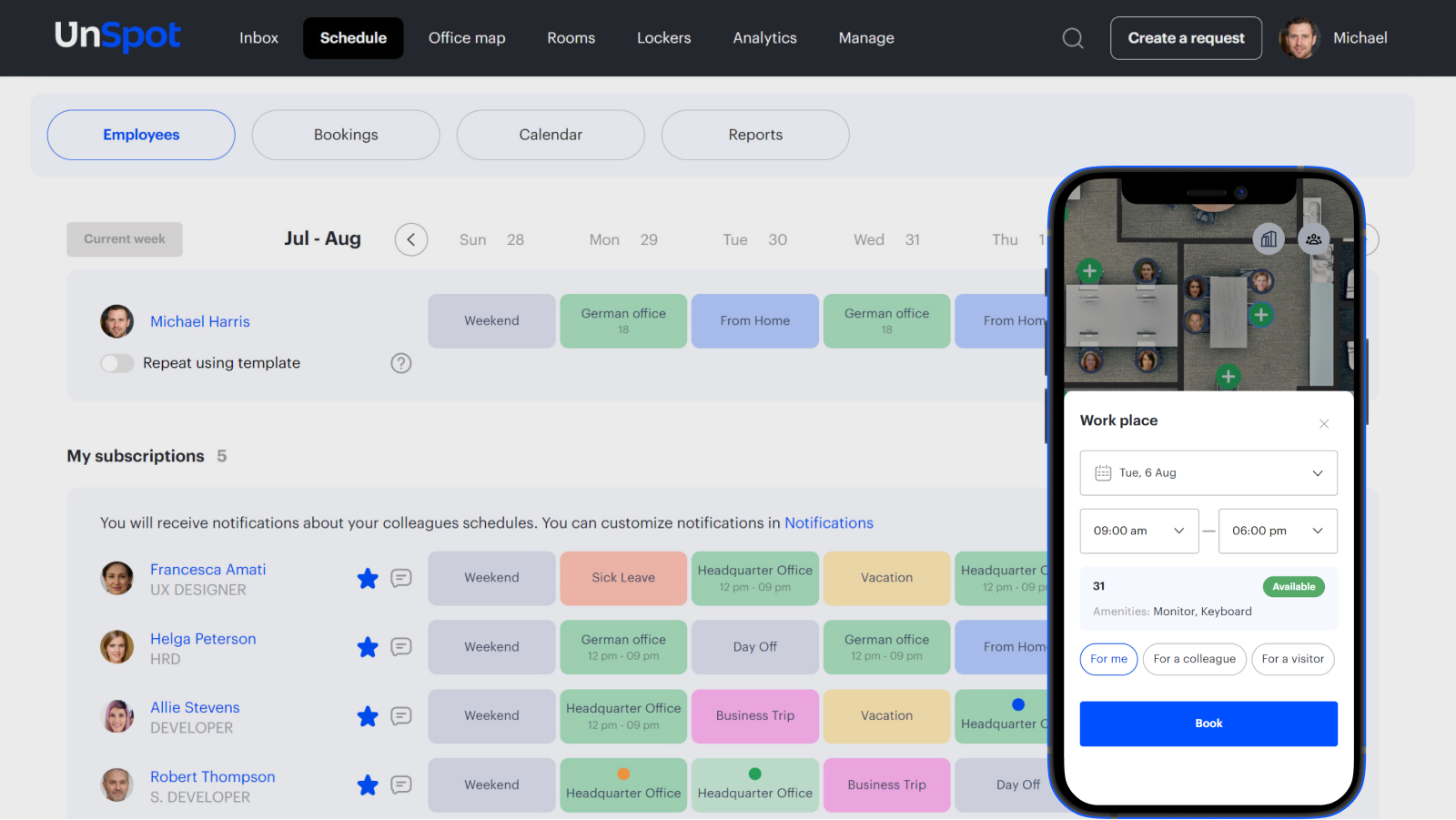The height and width of the screenshot is (820, 1456).
Task: Unstar Allie Stevens subscription
Action: (368, 716)
